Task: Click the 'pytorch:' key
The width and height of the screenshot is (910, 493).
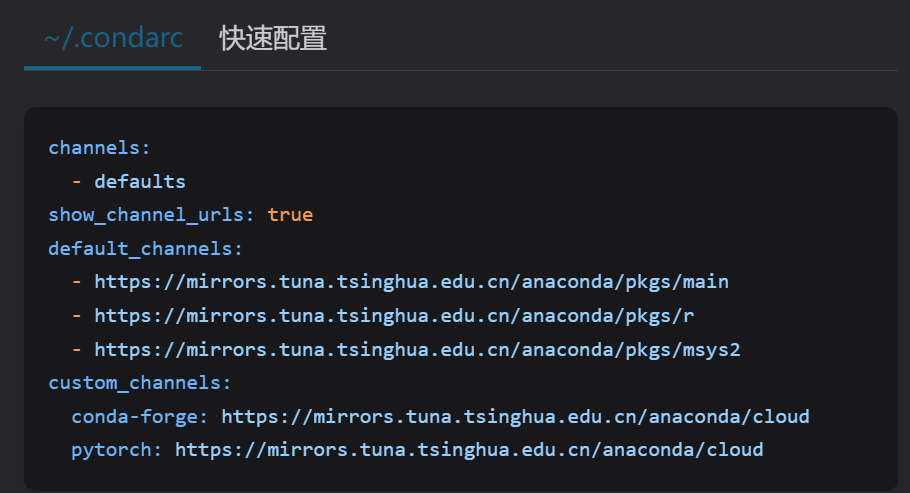Action: tap(117, 450)
